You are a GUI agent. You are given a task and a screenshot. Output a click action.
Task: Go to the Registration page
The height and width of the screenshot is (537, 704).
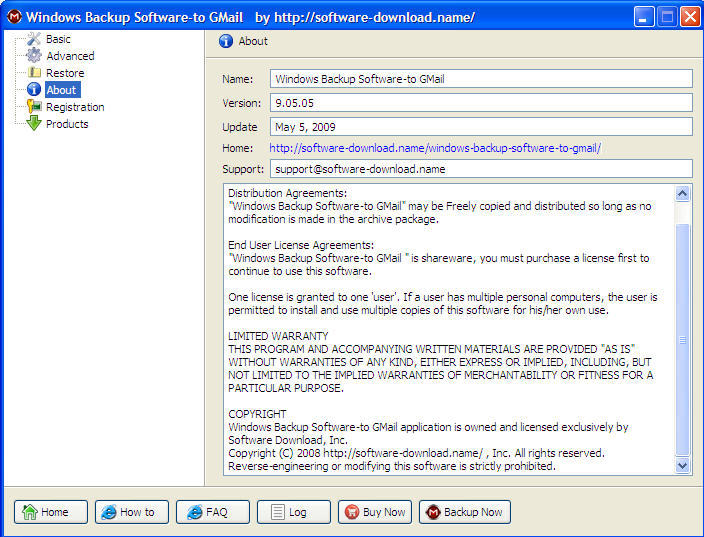coord(75,107)
